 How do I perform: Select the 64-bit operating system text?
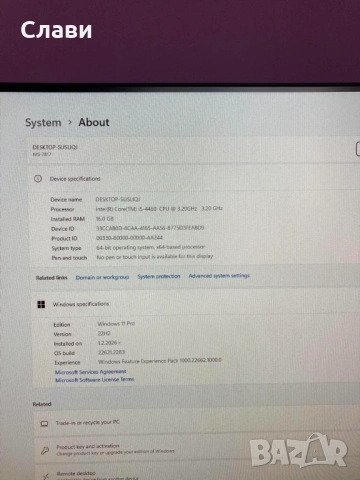click(151, 247)
